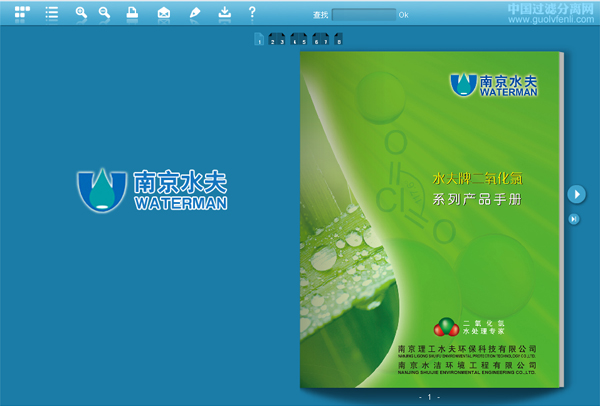The image size is (600, 406).
Task: Activate the pen annotation tool
Action: point(195,13)
